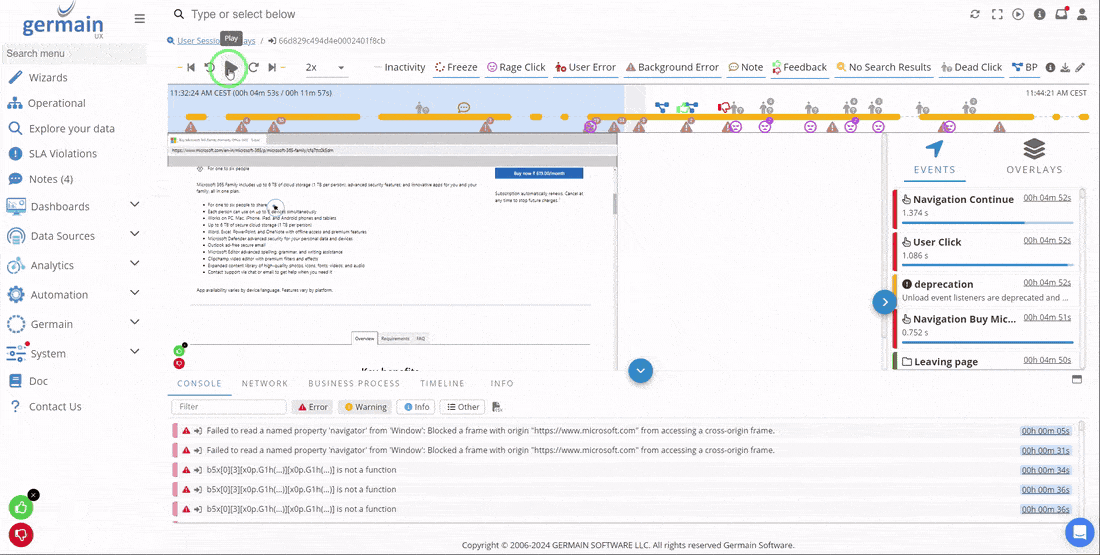The height and width of the screenshot is (555, 1100).
Task: Click the Germain UX logo
Action: click(62, 21)
